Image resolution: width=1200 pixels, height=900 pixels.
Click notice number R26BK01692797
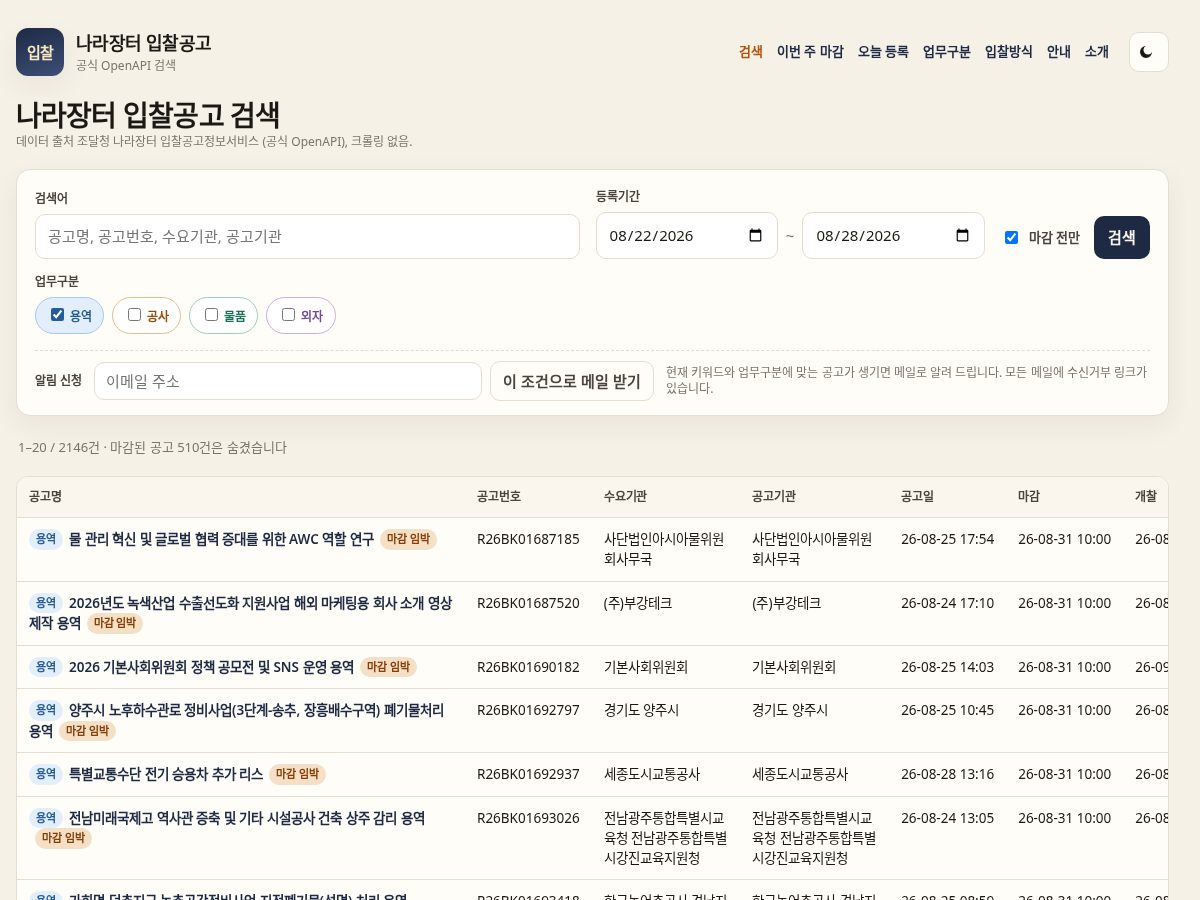528,710
